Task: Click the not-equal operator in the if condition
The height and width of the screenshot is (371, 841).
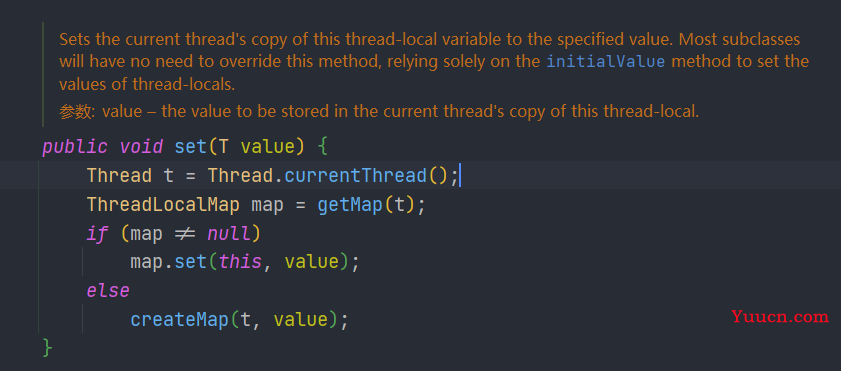Action: [185, 233]
